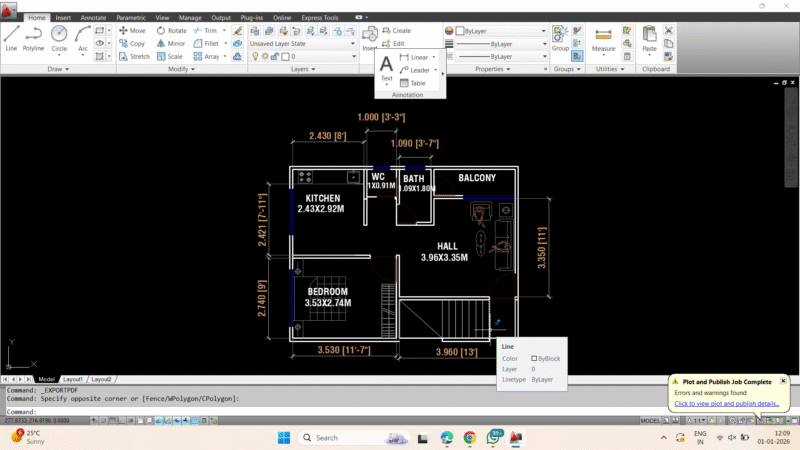
Task: Click the Mirror tool
Action: coord(171,43)
